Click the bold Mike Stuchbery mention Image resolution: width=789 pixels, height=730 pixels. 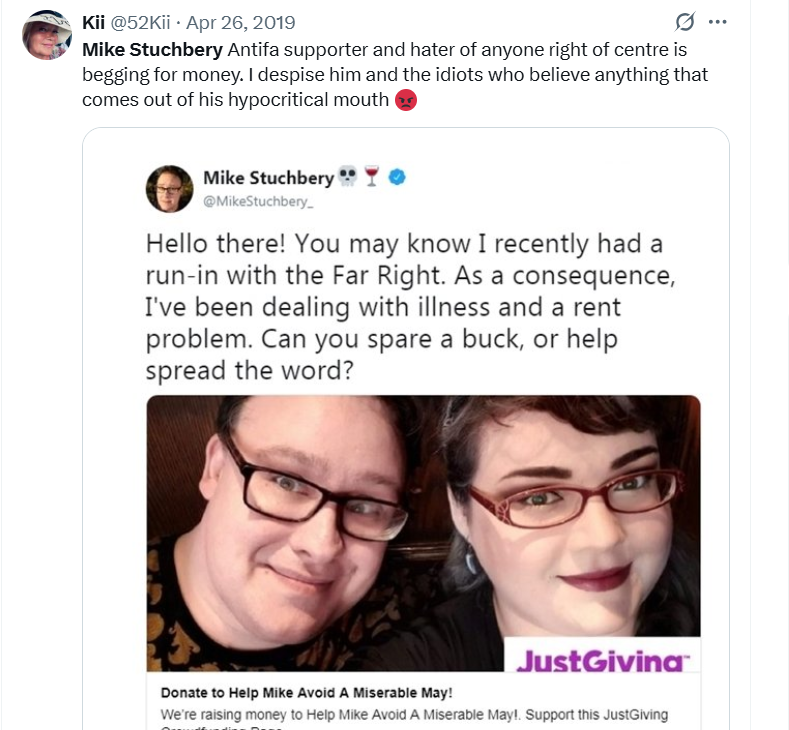click(x=152, y=50)
